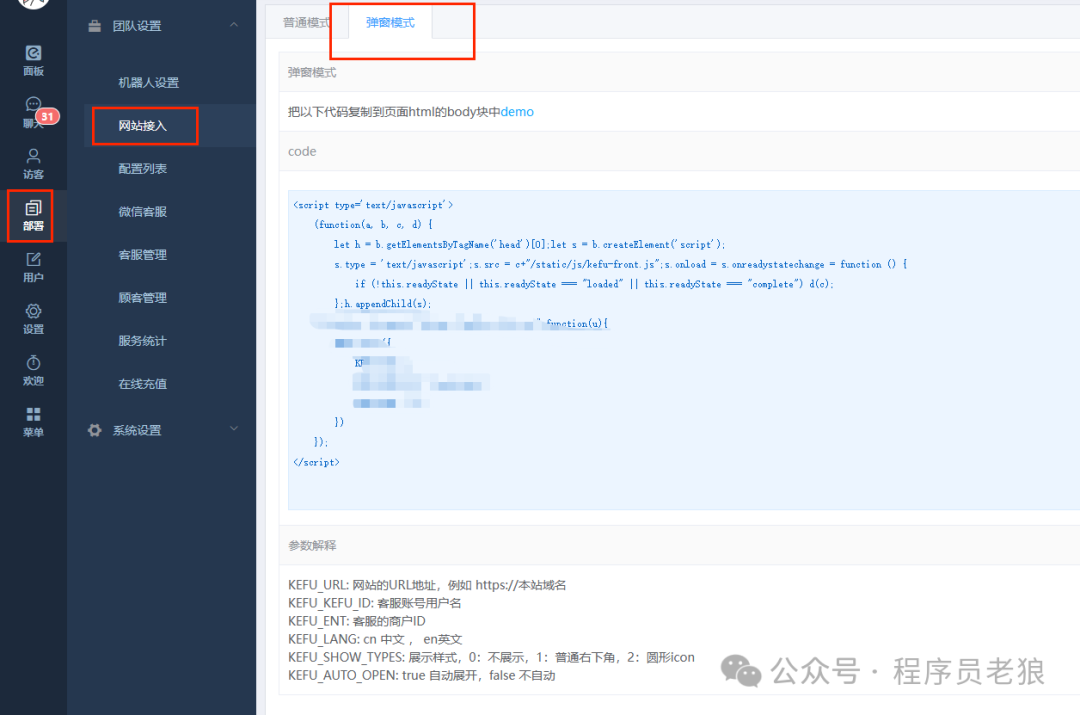Select 网站接入 menu item
Viewport: 1080px width, 715px height.
click(143, 126)
